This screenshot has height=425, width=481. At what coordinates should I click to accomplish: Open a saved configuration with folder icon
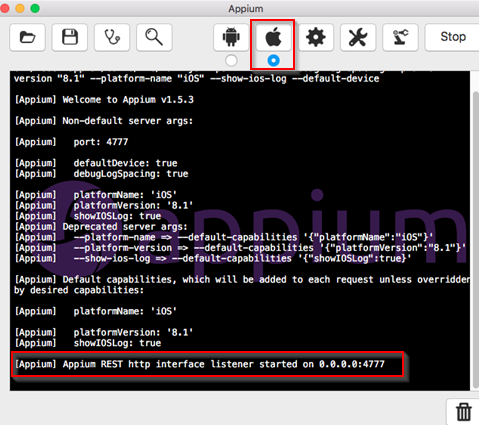(27, 37)
